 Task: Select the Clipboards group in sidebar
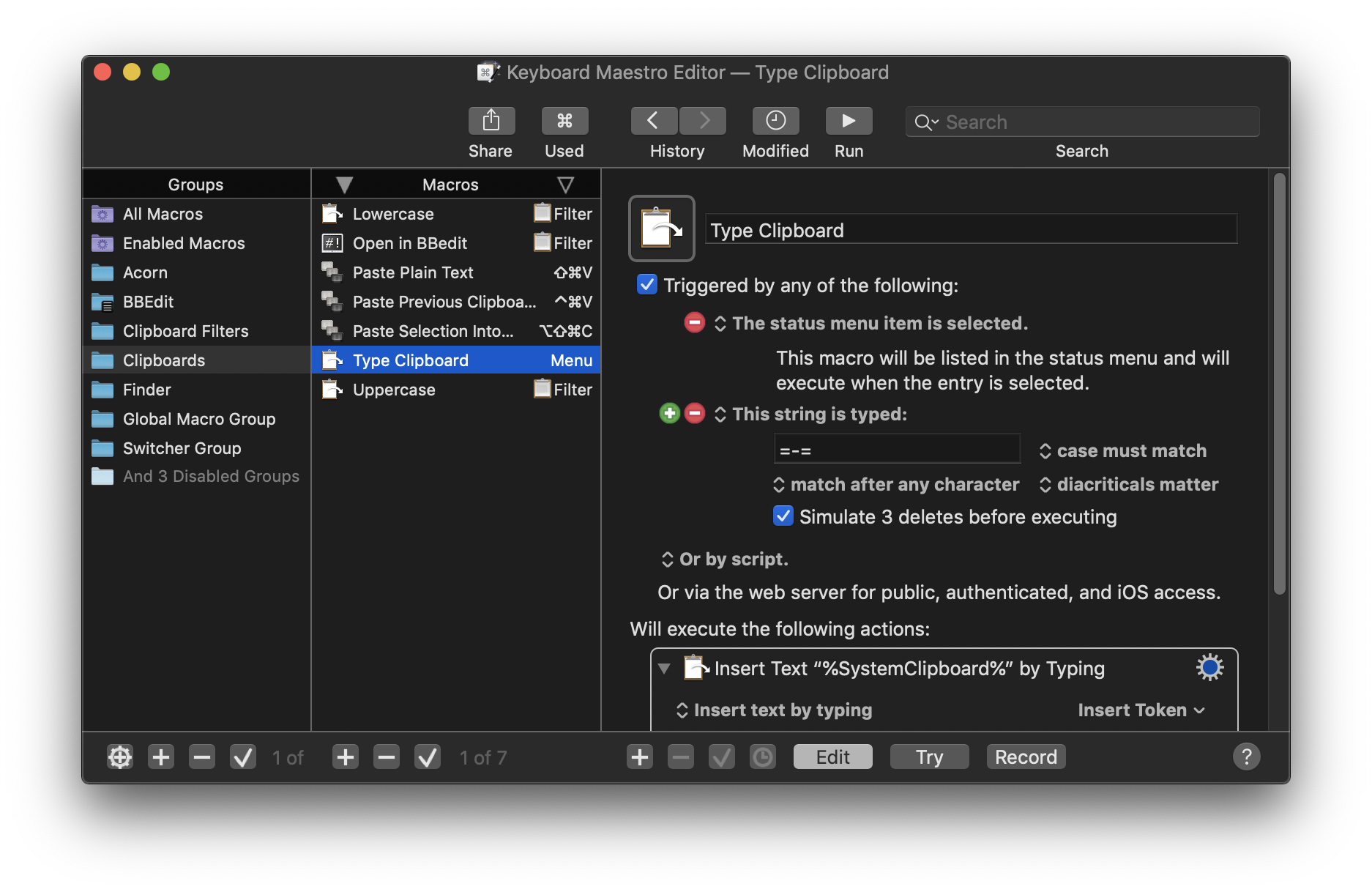pyautogui.click(x=164, y=360)
